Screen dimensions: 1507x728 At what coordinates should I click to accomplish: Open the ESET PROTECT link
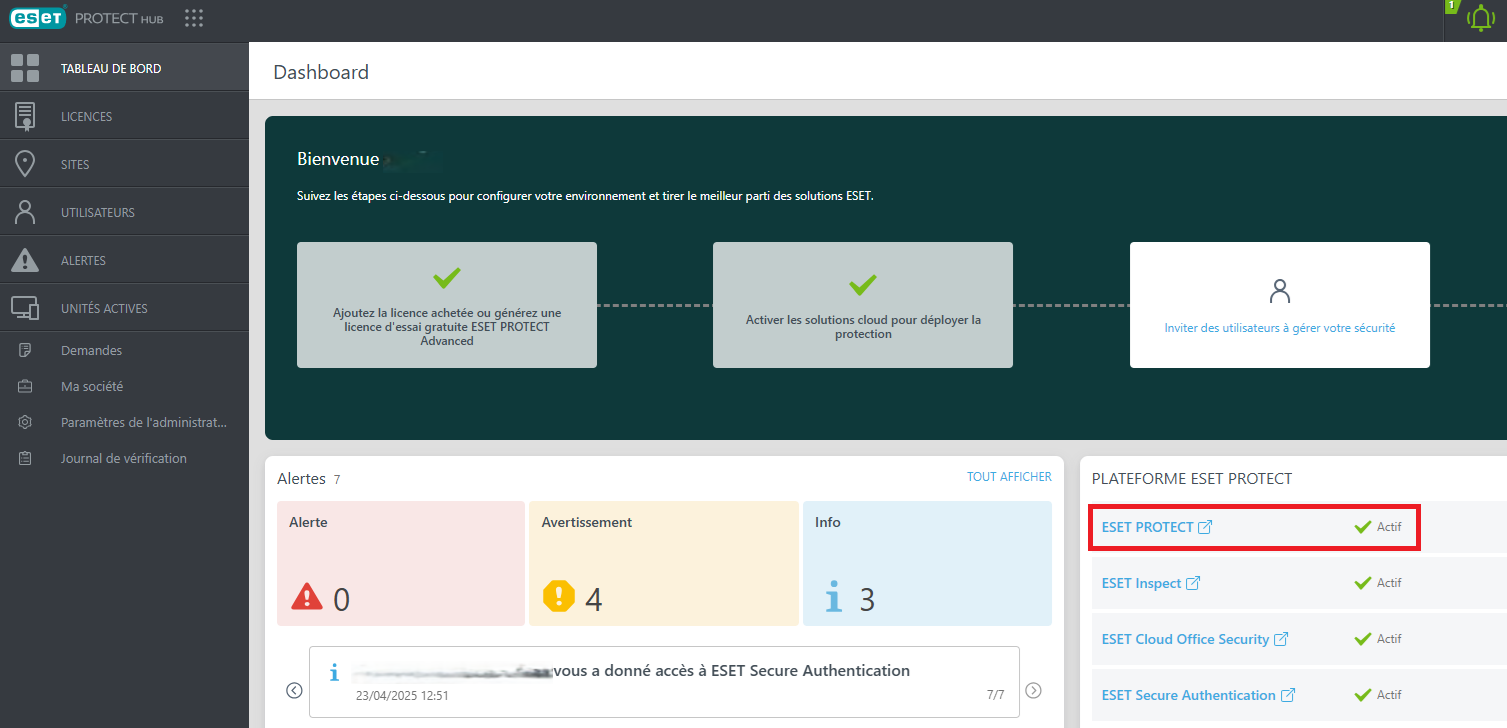1147,527
